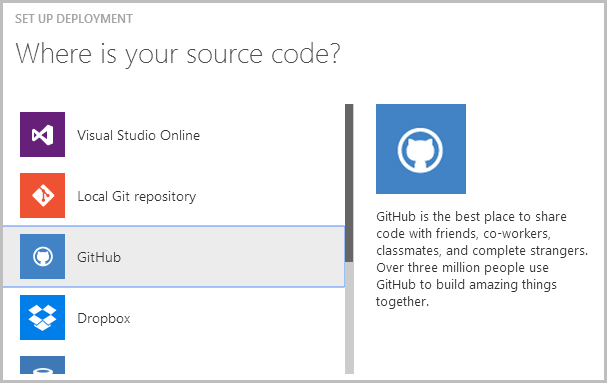607x383 pixels.
Task: Click the Local Git repository icon
Action: [42, 195]
